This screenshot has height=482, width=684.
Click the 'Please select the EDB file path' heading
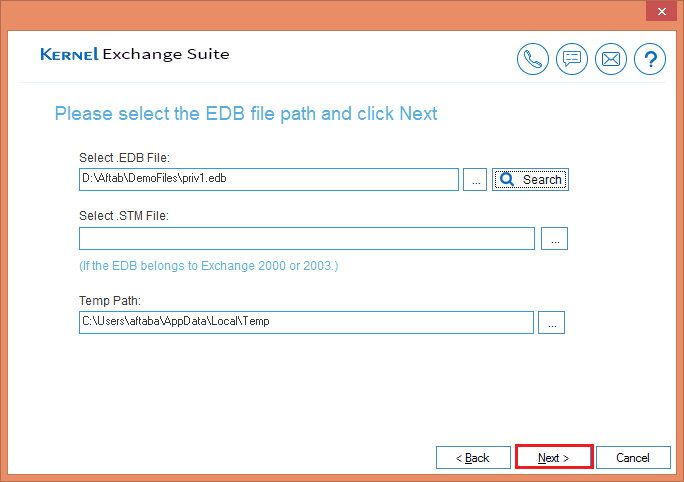246,114
